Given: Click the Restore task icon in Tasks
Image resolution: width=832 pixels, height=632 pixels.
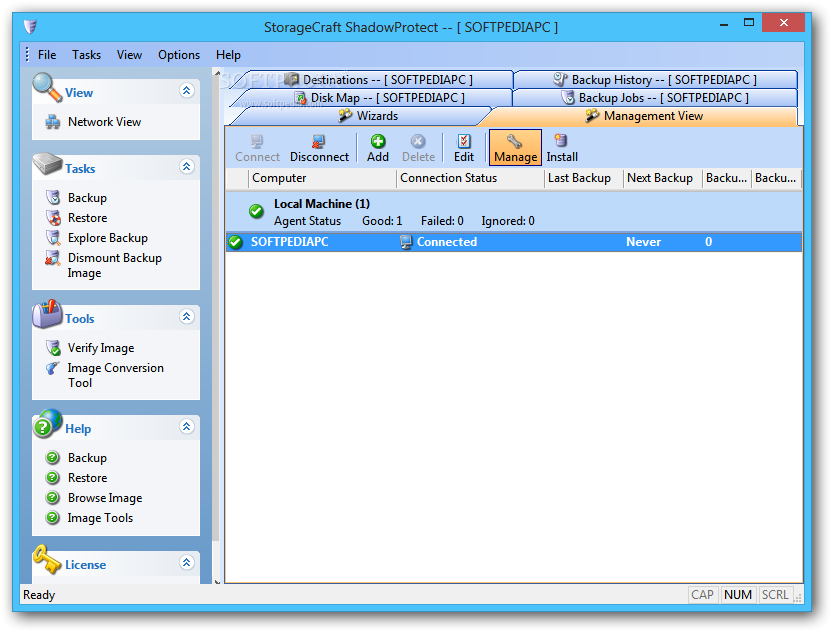Looking at the screenshot, I should click(53, 218).
